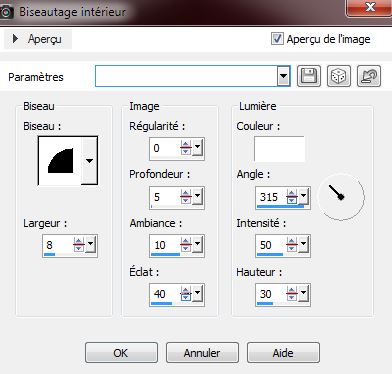Click the Angle spinner arrows
This screenshot has height=374, width=392.
click(x=292, y=197)
